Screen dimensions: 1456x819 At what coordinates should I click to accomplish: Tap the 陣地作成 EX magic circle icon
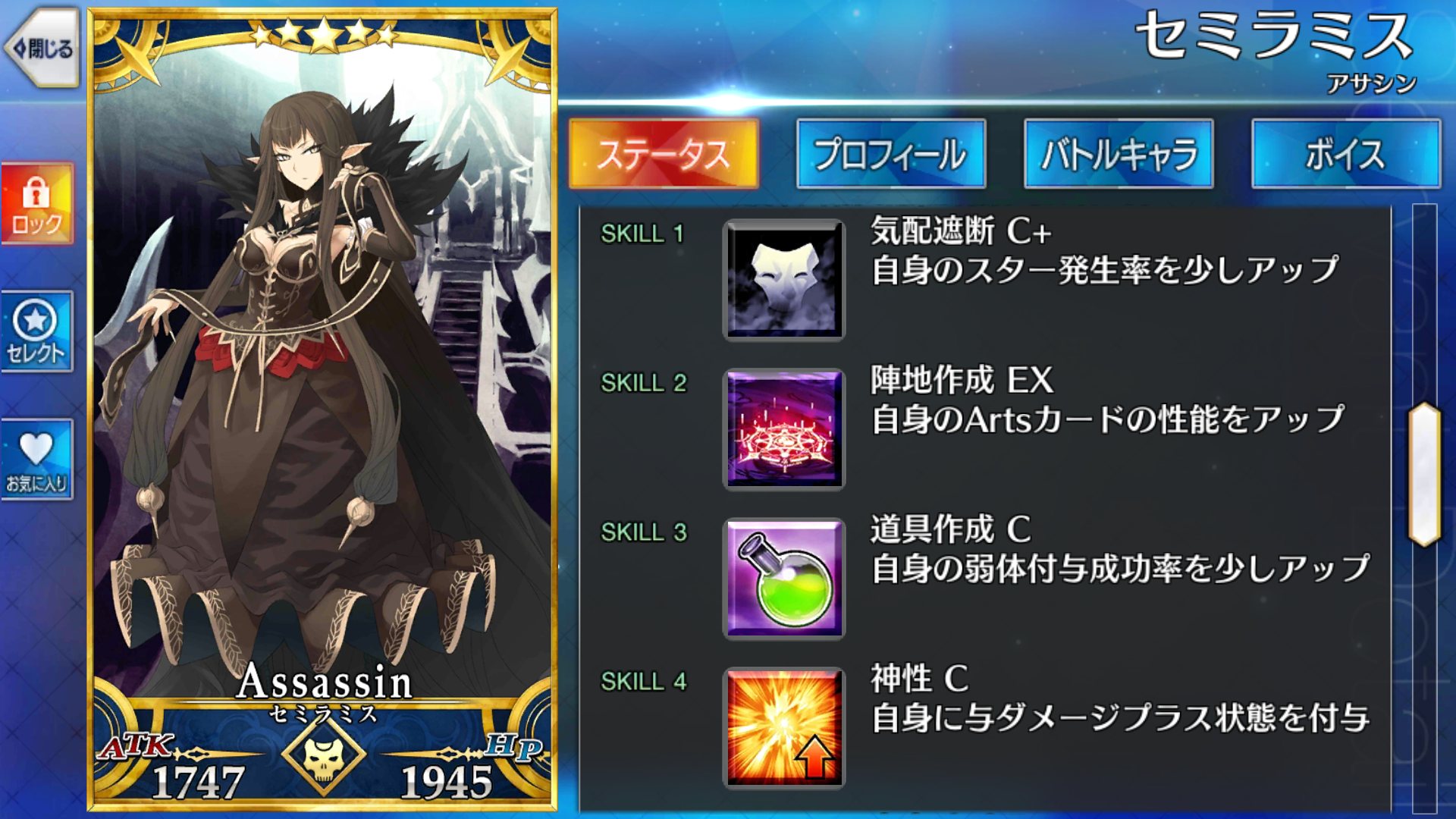(x=784, y=429)
